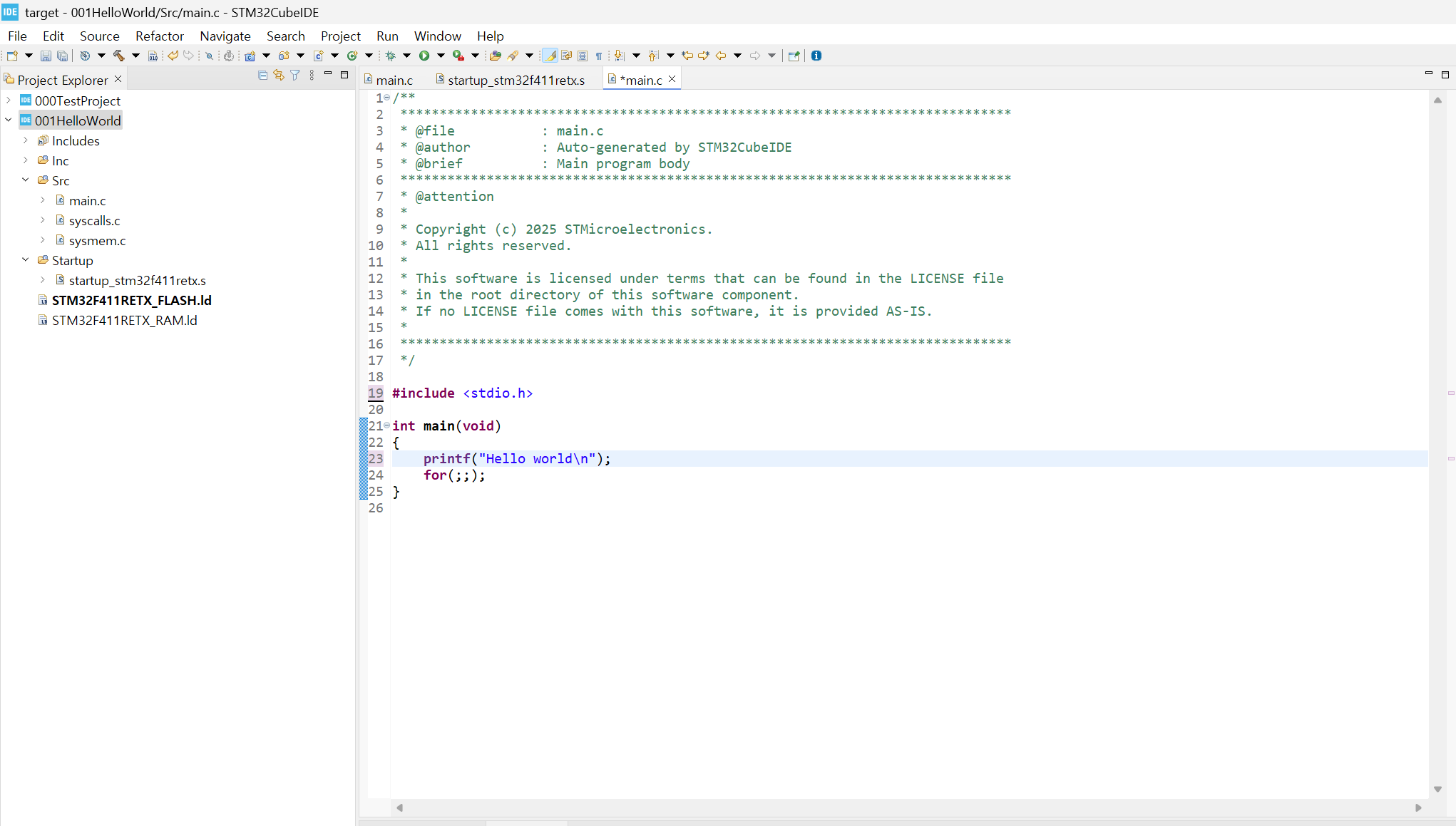The height and width of the screenshot is (826, 1456).
Task: Open the Project Explorer filter icon
Action: coord(295,76)
